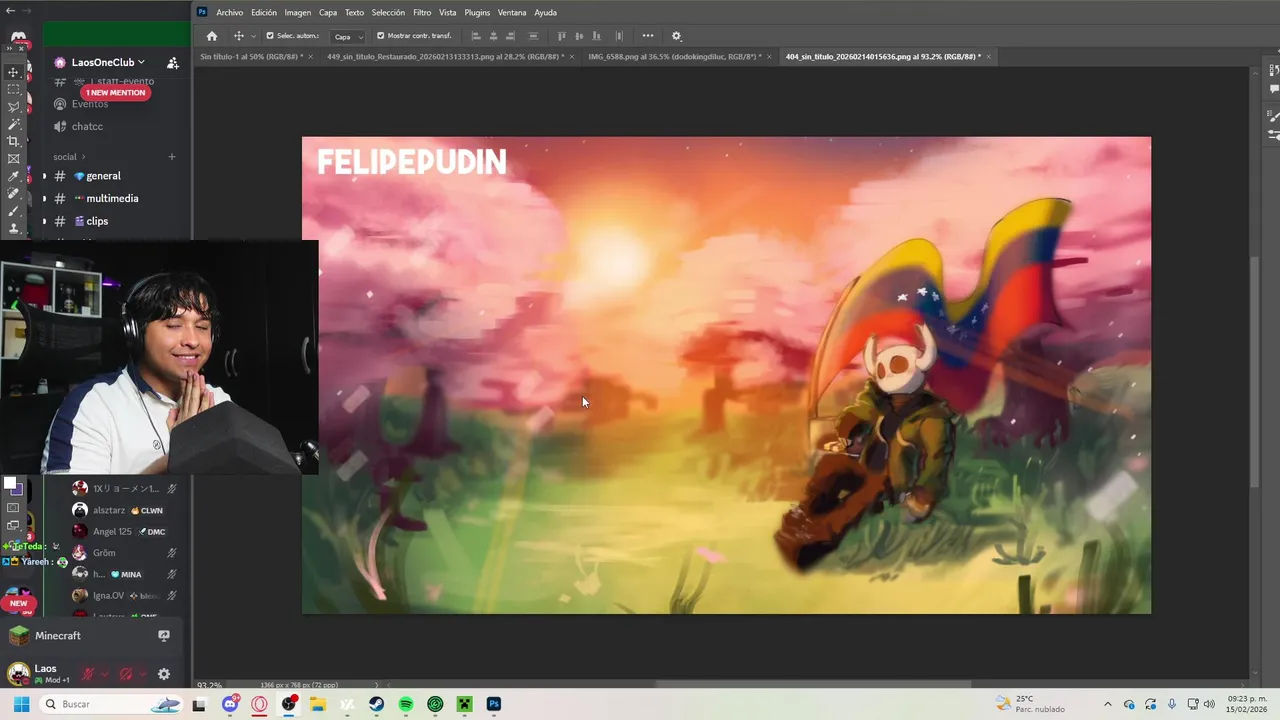This screenshot has width=1280, height=720.
Task: Align right edges in options bar
Action: pyautogui.click(x=510, y=36)
